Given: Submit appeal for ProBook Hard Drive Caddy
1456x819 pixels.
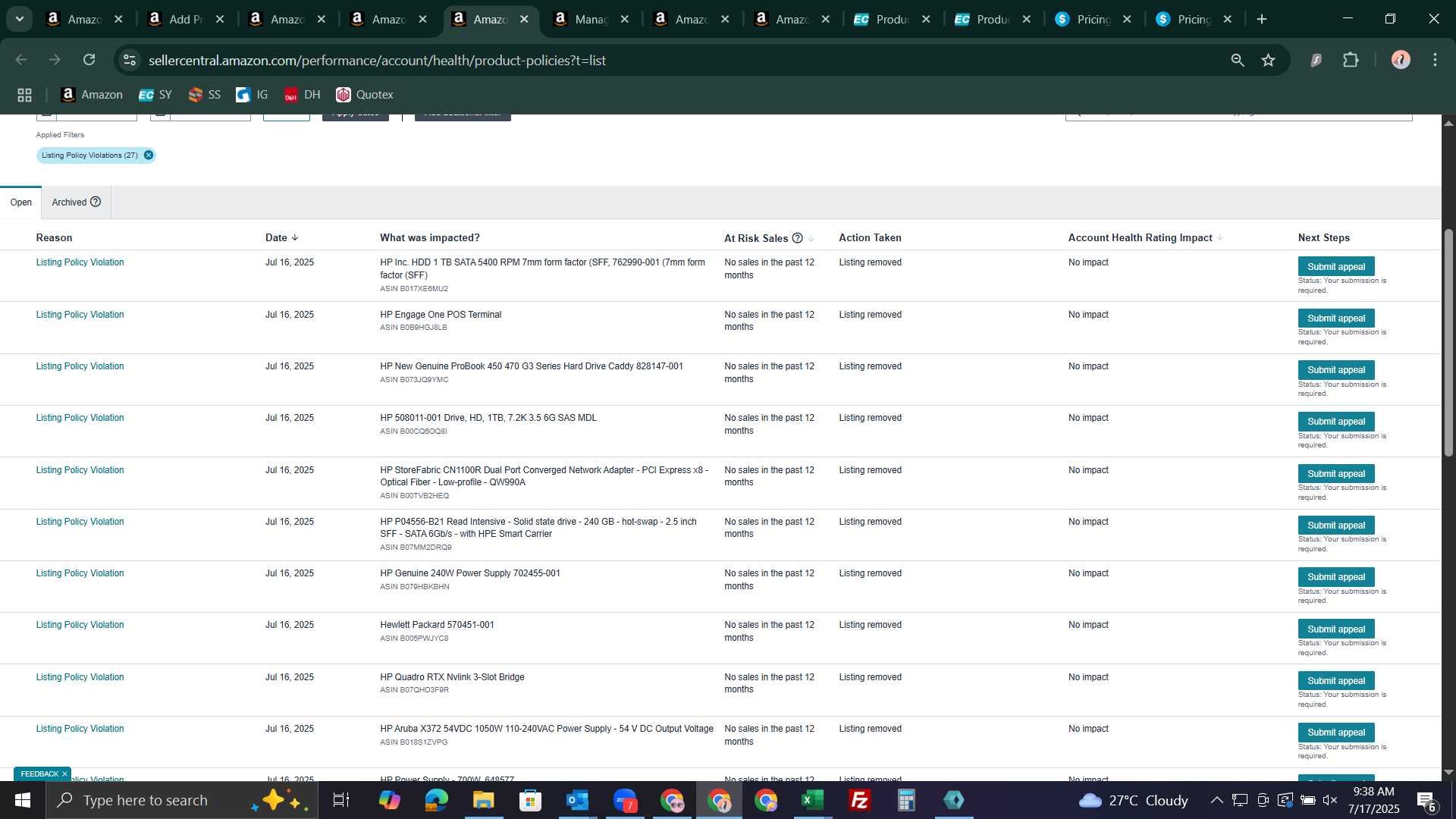Looking at the screenshot, I should [x=1335, y=370].
